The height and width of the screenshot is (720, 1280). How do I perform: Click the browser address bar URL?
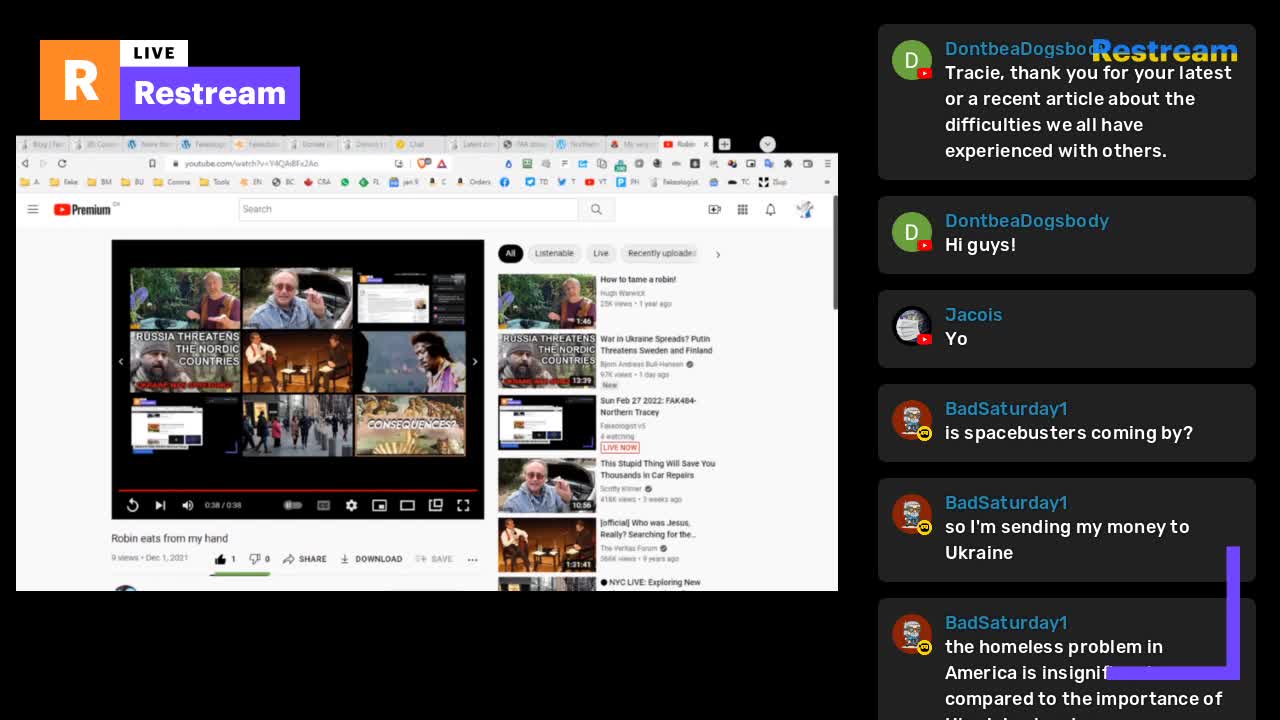251,163
